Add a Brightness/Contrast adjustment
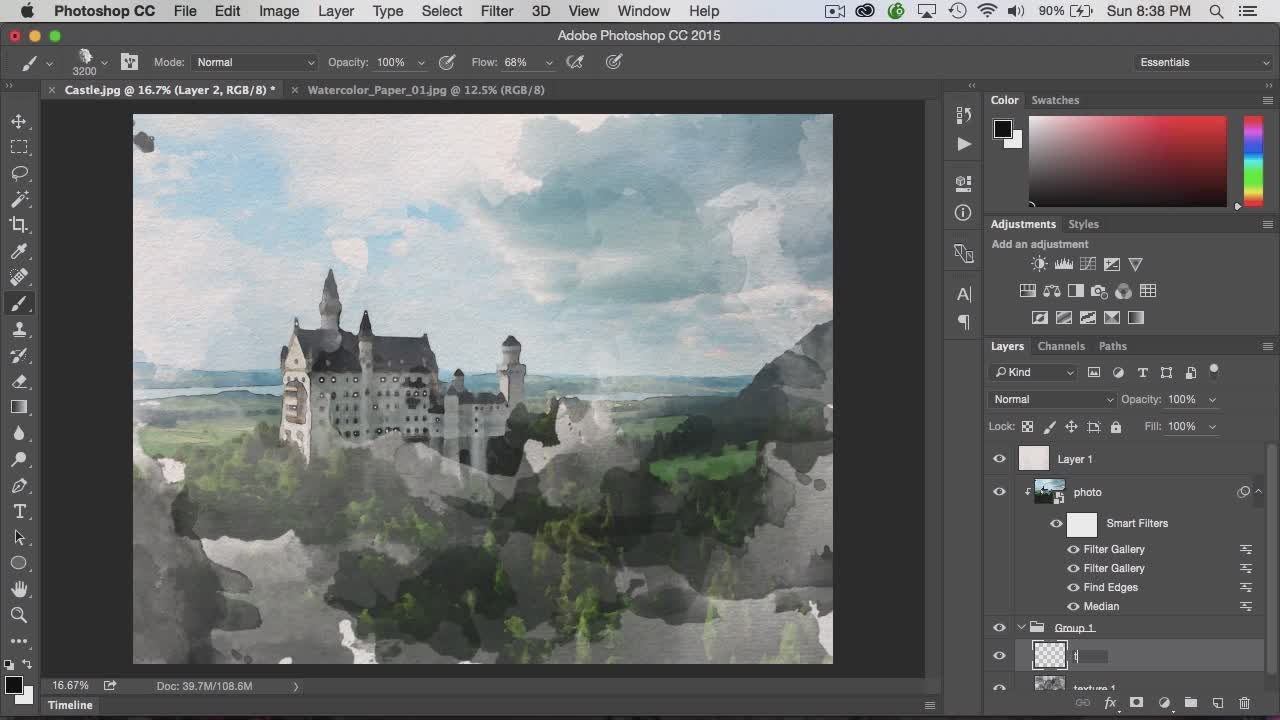Viewport: 1280px width, 720px height. [x=1039, y=264]
